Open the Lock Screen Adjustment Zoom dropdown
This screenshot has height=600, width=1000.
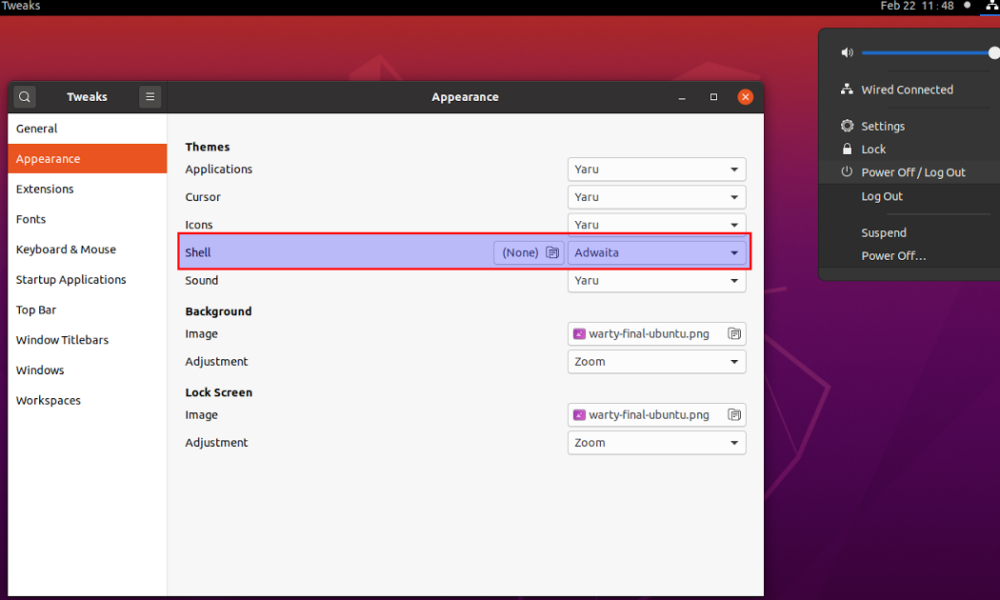656,443
